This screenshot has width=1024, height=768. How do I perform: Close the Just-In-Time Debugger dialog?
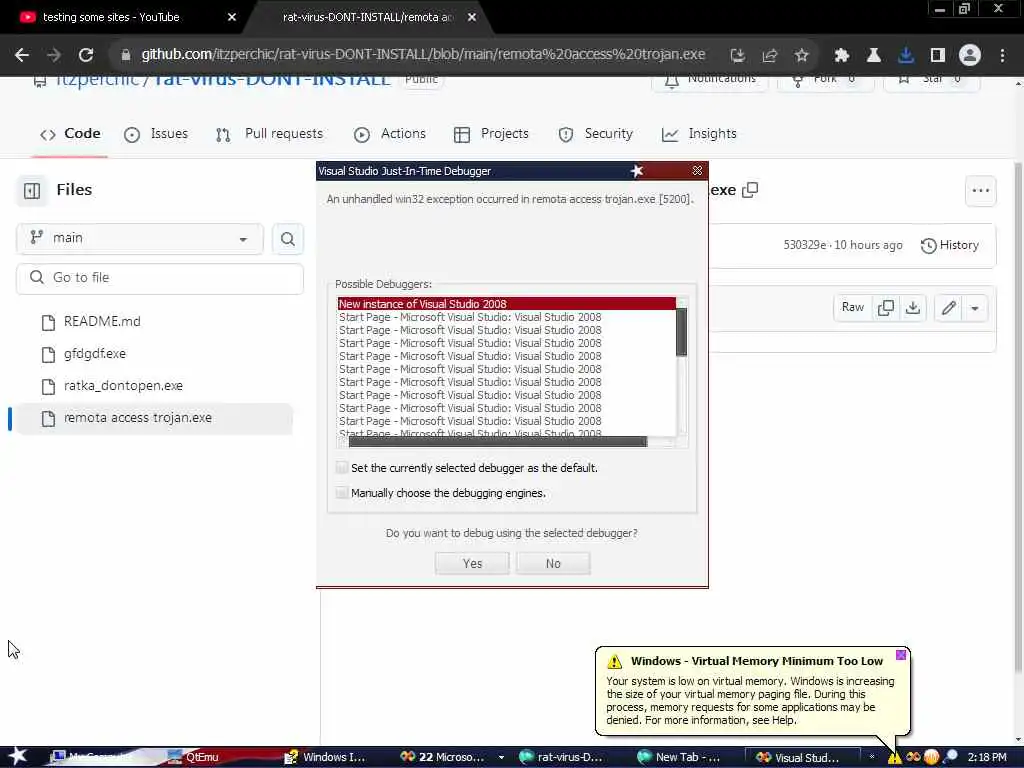point(697,170)
